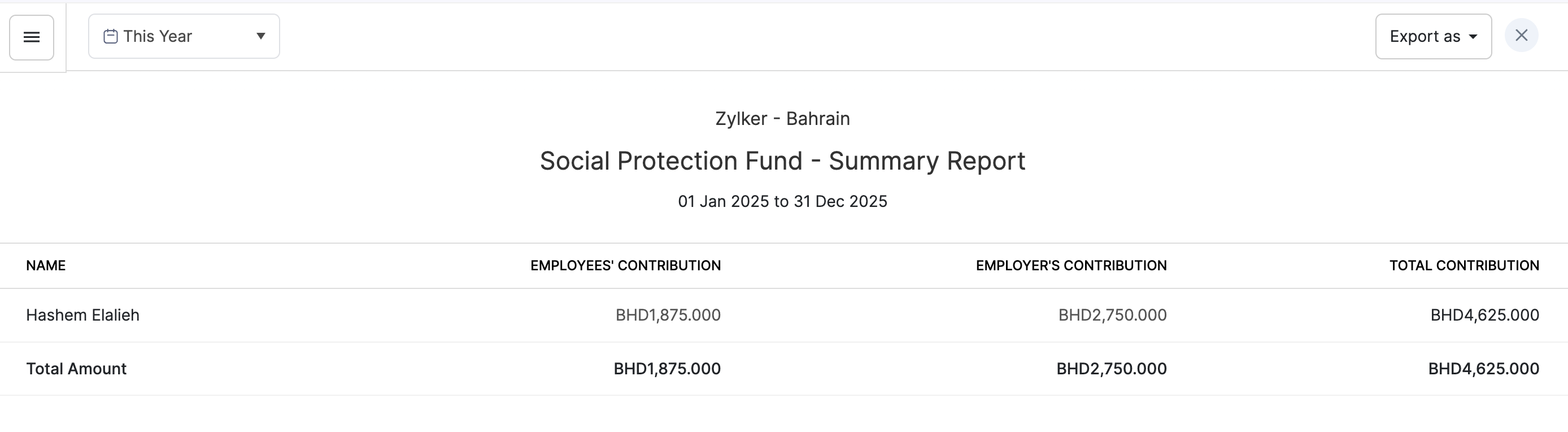This screenshot has width=1568, height=432.
Task: Click the report date range text
Action: pos(782,202)
